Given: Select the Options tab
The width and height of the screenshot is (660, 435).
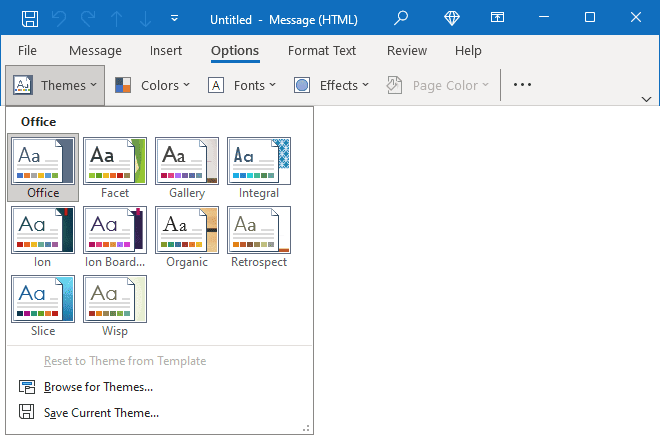Looking at the screenshot, I should pyautogui.click(x=235, y=51).
